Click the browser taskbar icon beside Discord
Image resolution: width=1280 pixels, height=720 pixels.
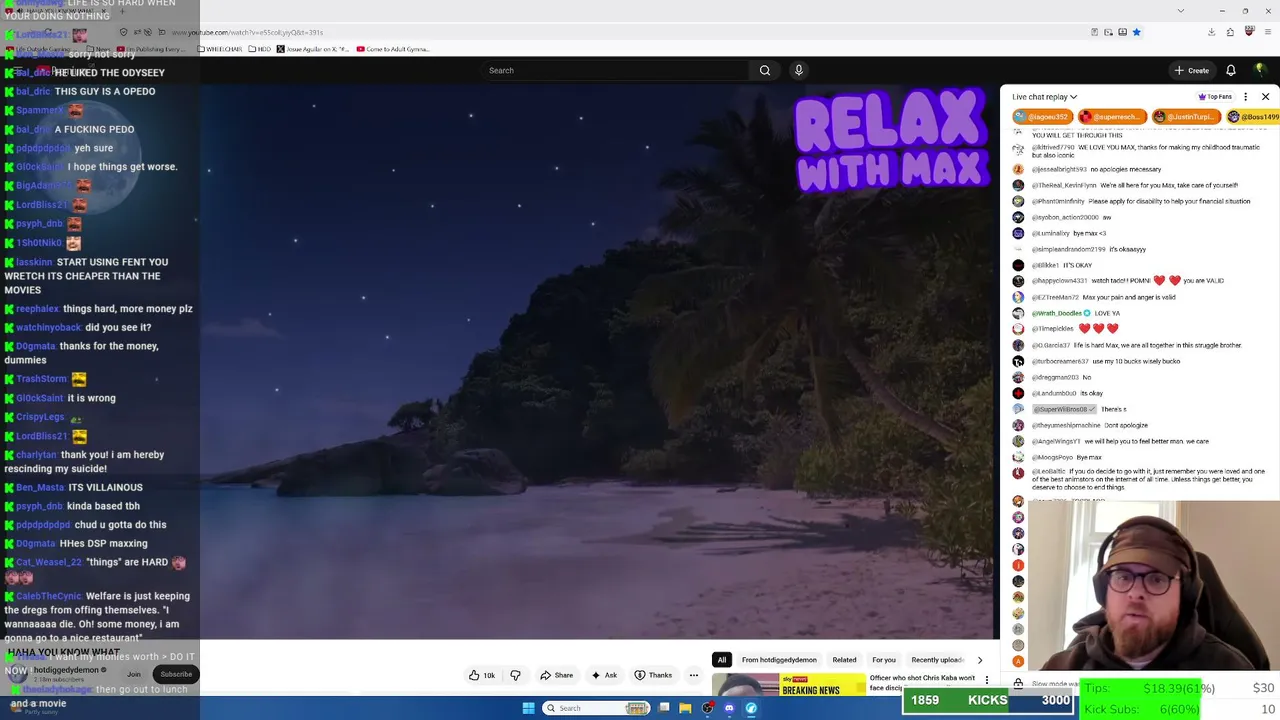751,708
